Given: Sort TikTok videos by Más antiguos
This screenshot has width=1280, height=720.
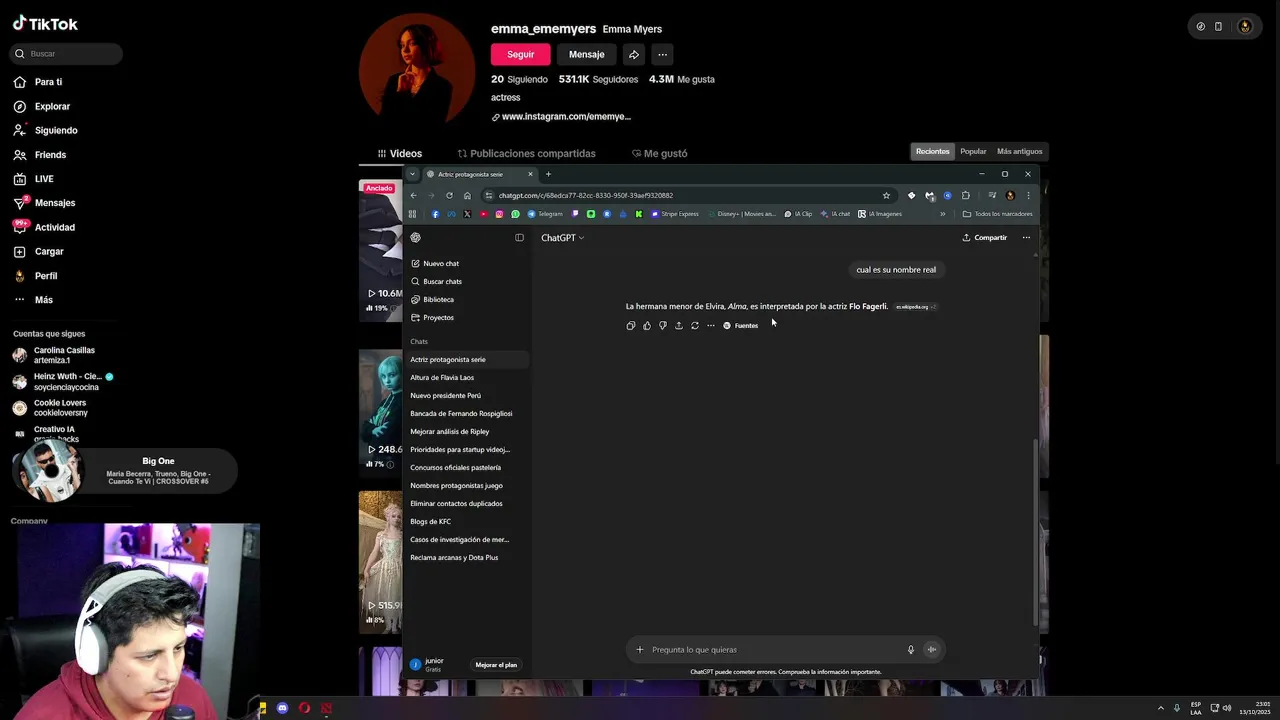Looking at the screenshot, I should [1020, 152].
